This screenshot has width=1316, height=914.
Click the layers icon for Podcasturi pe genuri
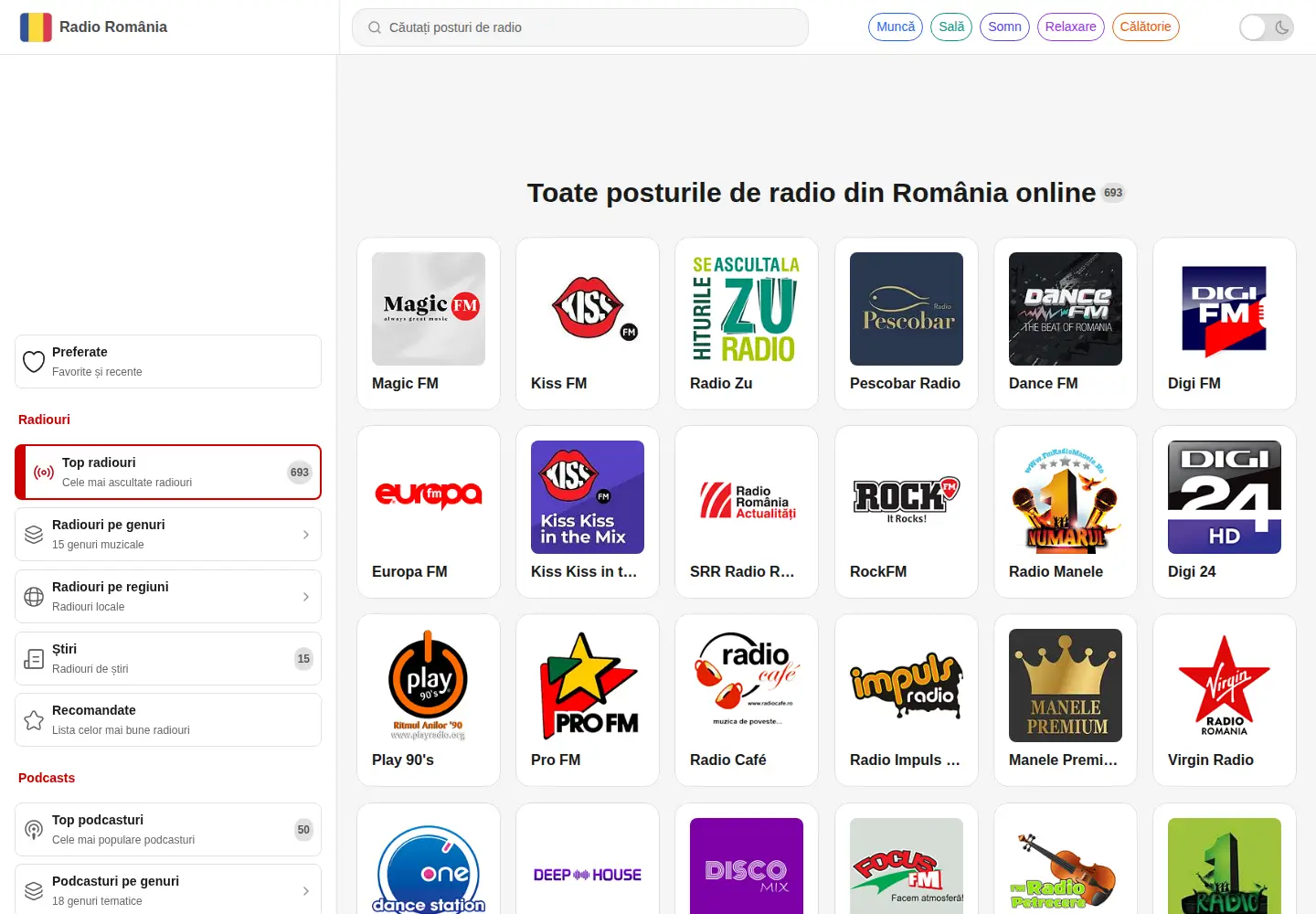point(34,891)
